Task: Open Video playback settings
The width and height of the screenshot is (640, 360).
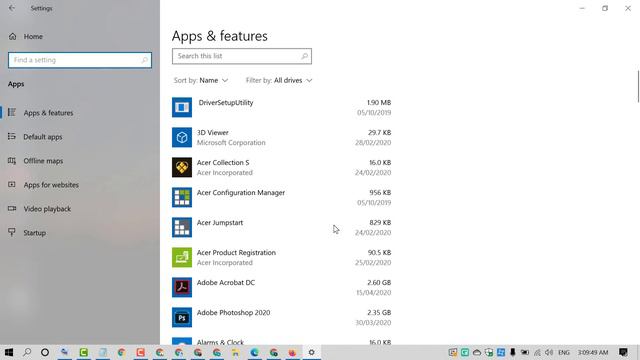Action: [x=47, y=209]
